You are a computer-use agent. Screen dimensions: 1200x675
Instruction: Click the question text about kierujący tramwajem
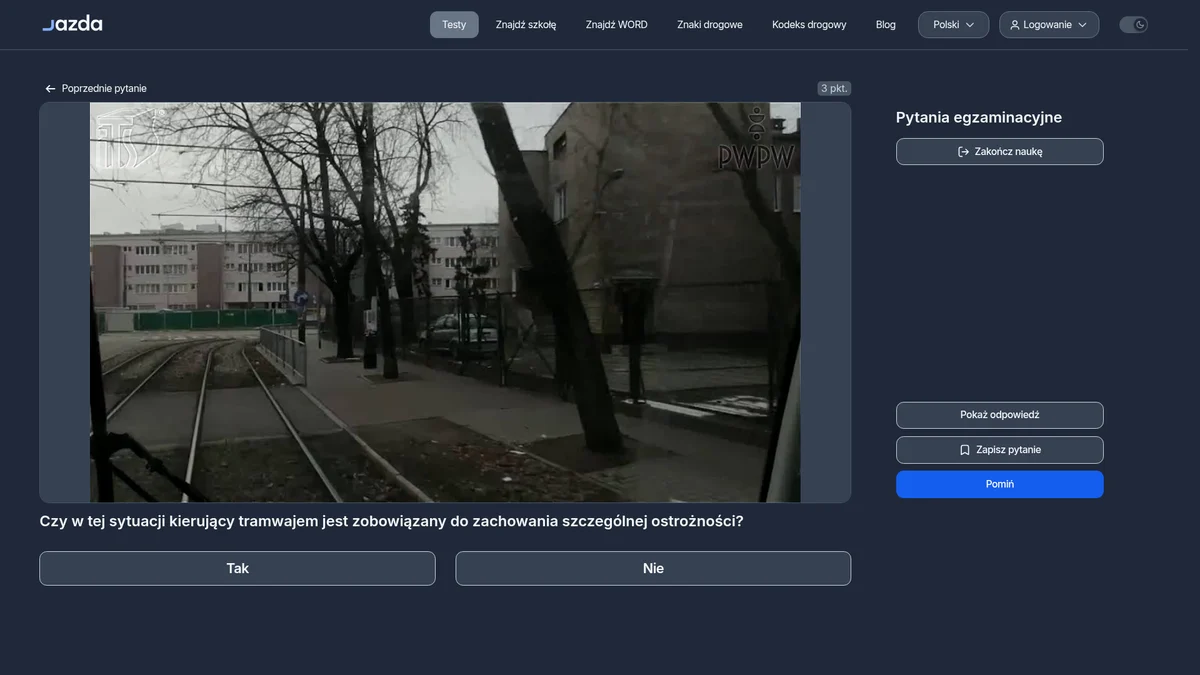pyautogui.click(x=391, y=521)
